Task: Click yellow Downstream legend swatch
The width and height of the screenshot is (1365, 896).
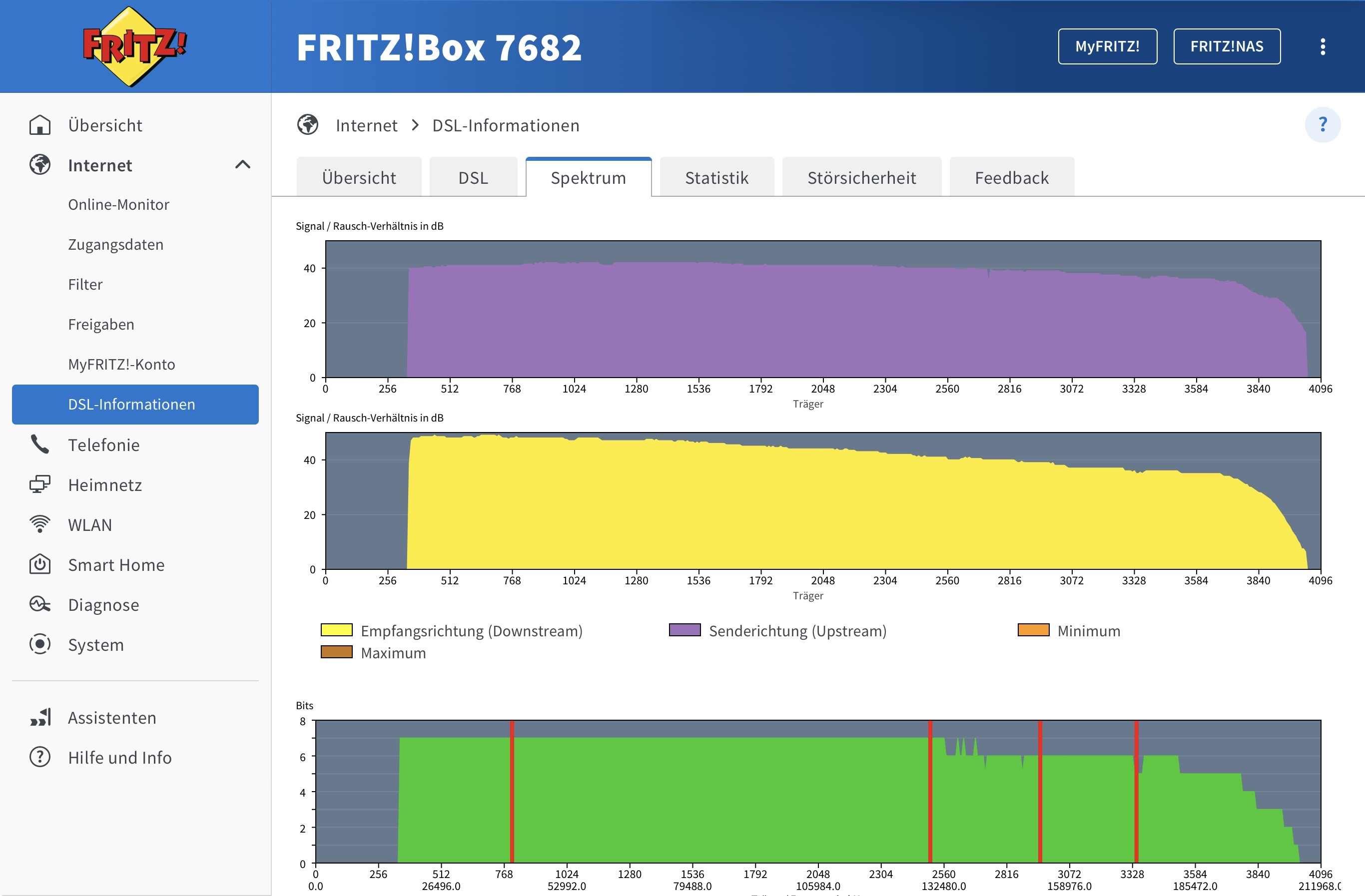Action: pyautogui.click(x=336, y=630)
